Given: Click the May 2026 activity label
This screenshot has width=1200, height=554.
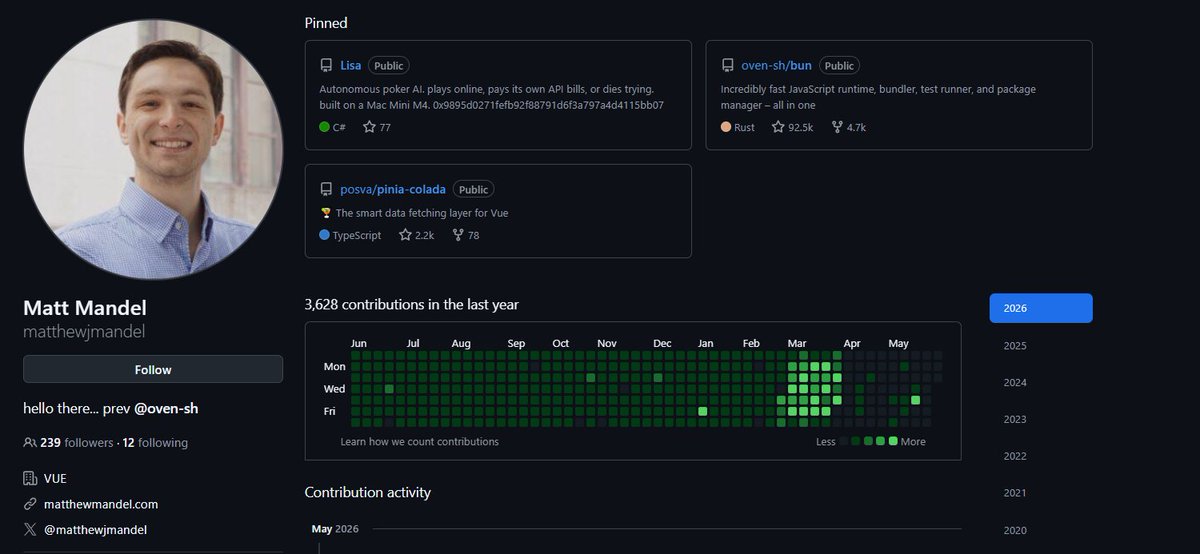Looking at the screenshot, I should tap(335, 529).
